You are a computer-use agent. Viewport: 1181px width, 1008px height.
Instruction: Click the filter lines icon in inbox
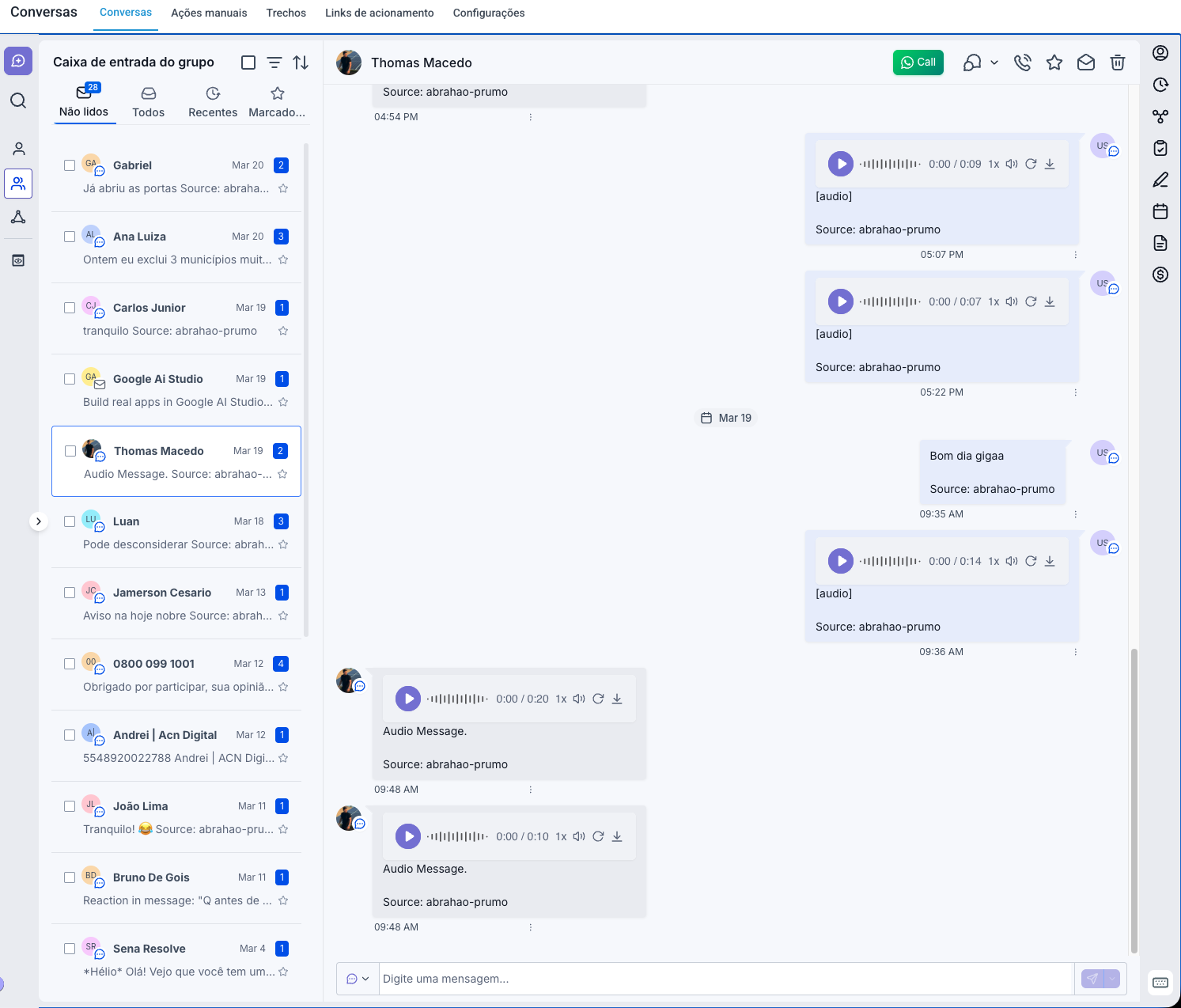[274, 63]
